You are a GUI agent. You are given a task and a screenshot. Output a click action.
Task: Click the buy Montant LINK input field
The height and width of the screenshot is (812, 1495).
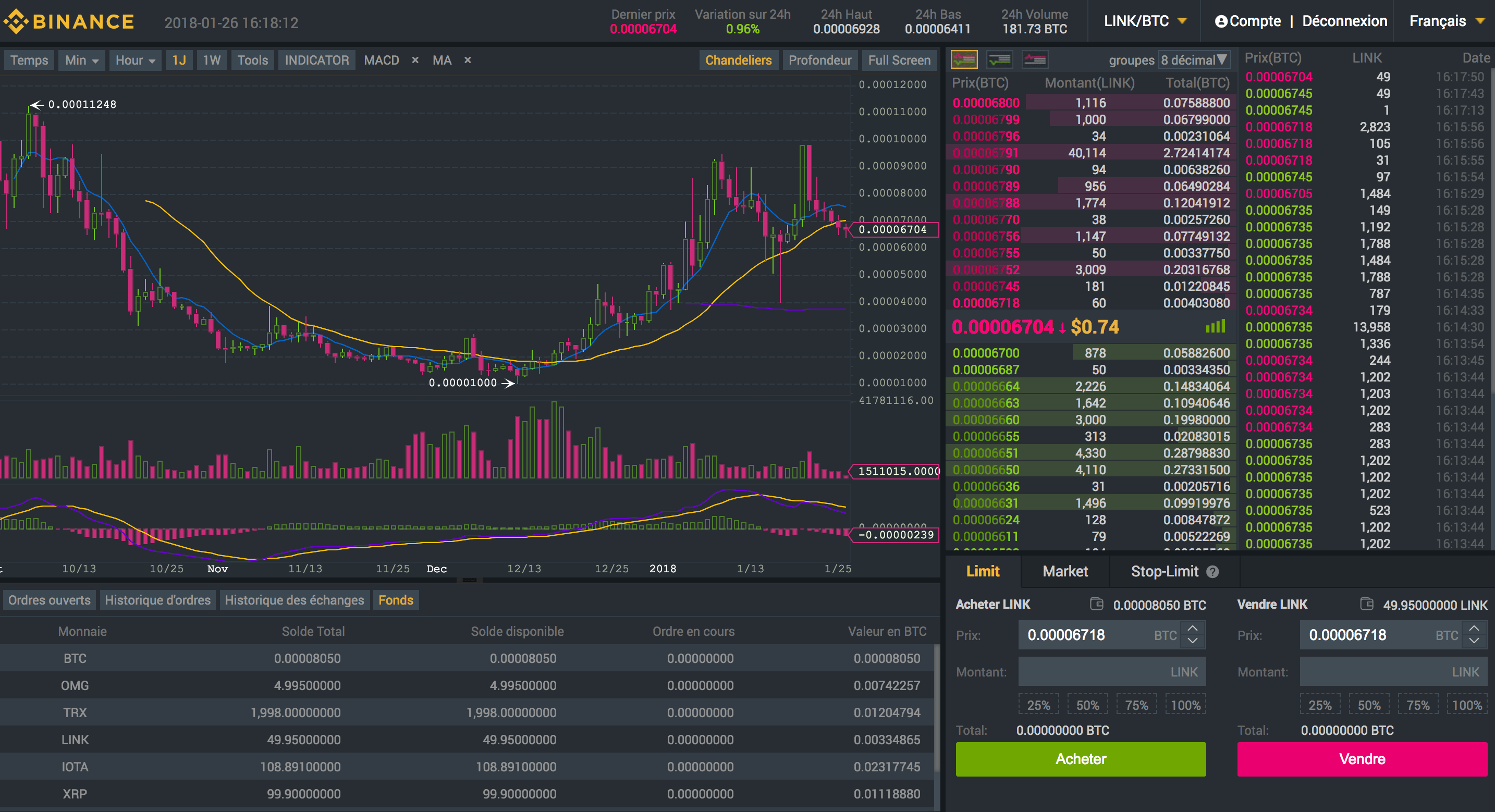click(x=1112, y=671)
